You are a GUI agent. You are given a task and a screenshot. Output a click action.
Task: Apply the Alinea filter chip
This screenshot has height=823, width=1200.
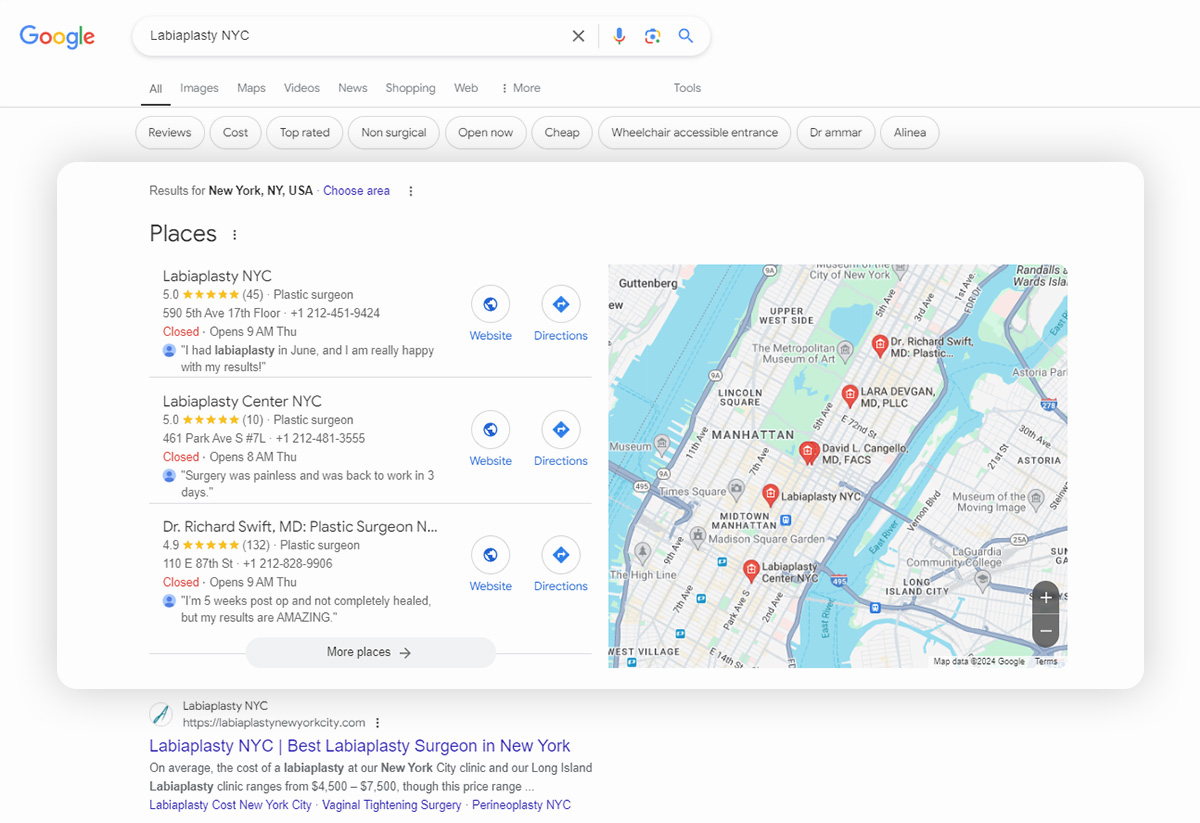coord(910,133)
